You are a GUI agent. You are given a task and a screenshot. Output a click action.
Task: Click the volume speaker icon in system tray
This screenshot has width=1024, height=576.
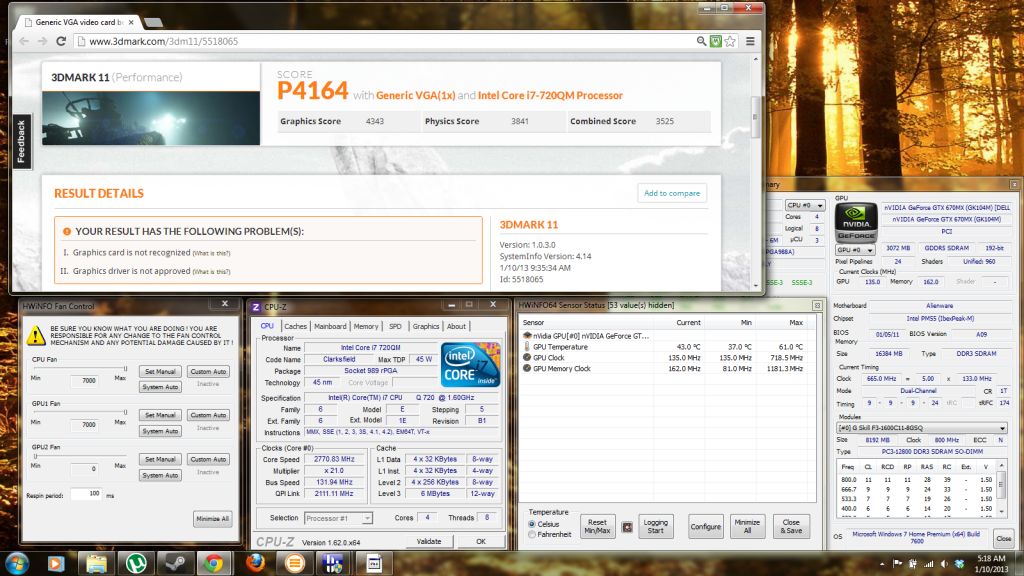944,564
